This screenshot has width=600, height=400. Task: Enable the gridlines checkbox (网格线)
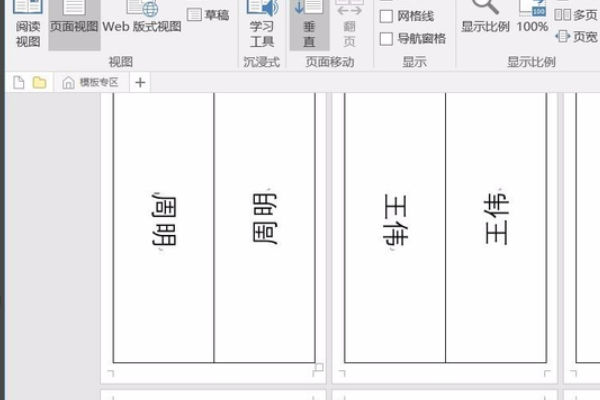(386, 16)
